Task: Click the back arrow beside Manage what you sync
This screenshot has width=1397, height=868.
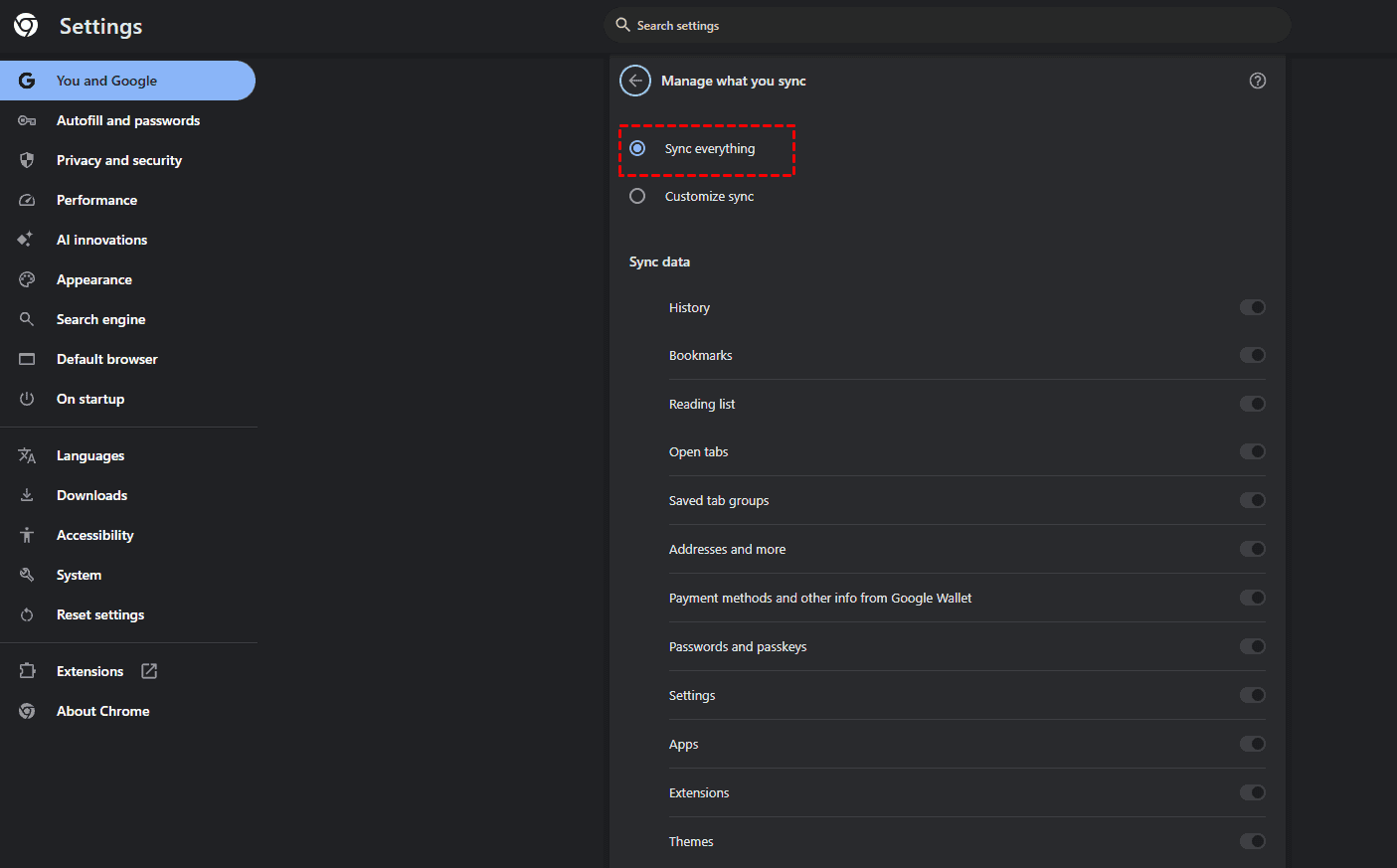Action: [635, 81]
